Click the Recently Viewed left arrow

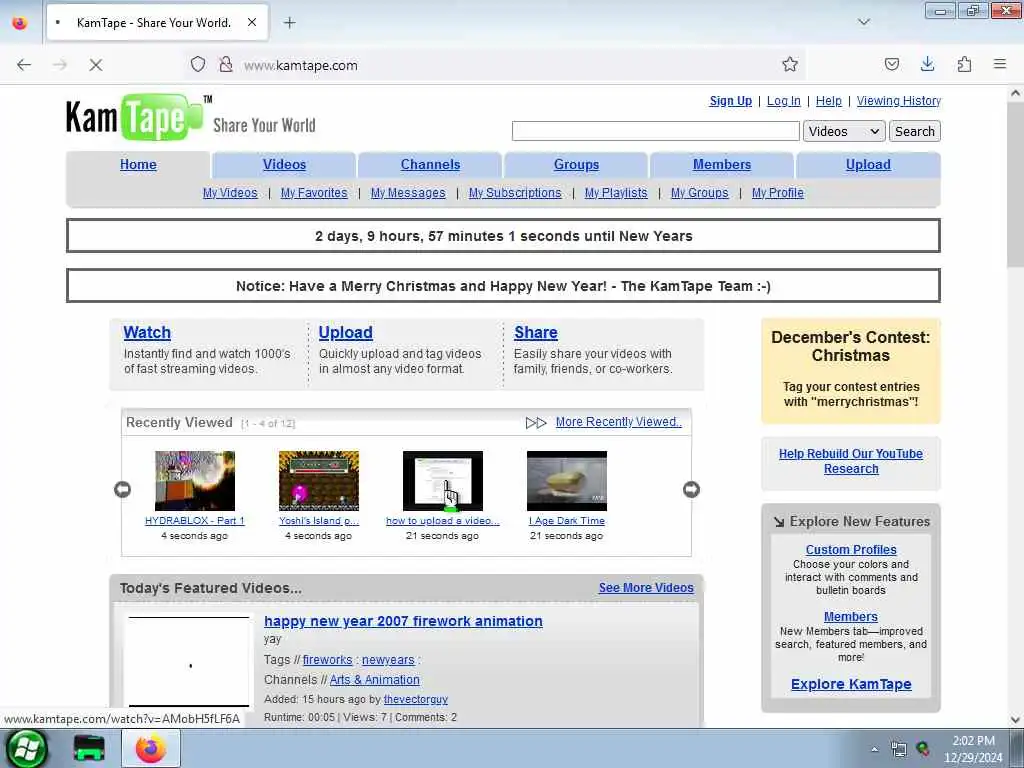point(122,489)
